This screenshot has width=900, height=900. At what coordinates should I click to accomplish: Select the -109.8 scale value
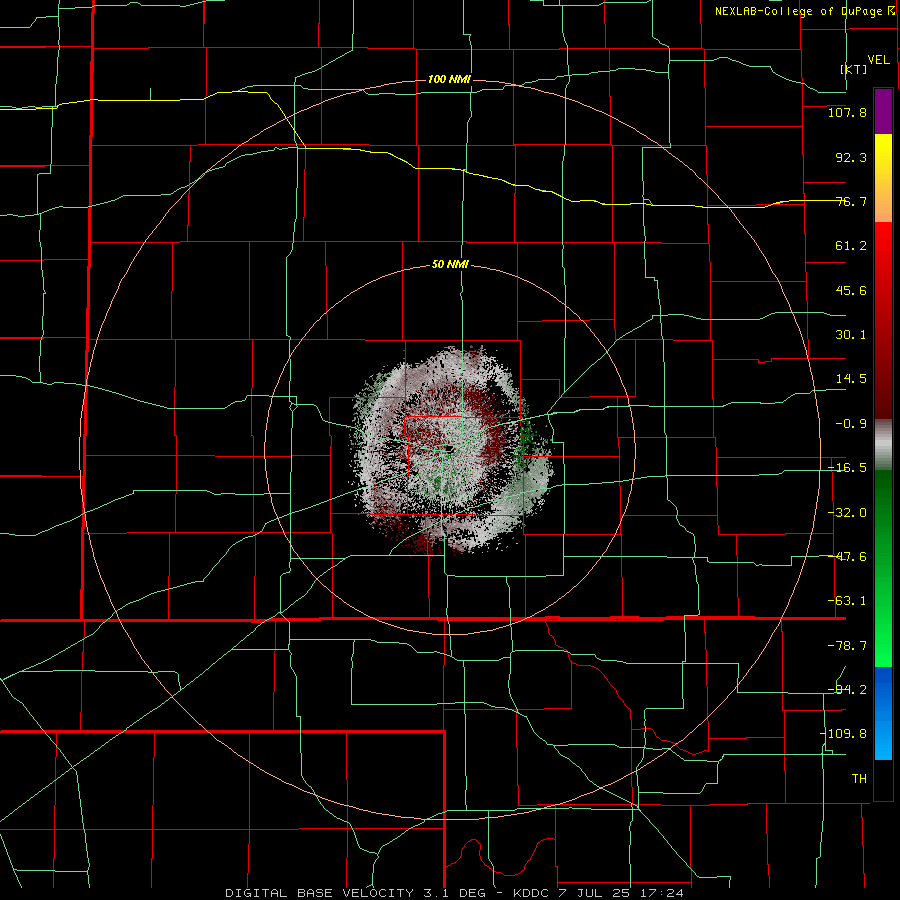coord(843,734)
